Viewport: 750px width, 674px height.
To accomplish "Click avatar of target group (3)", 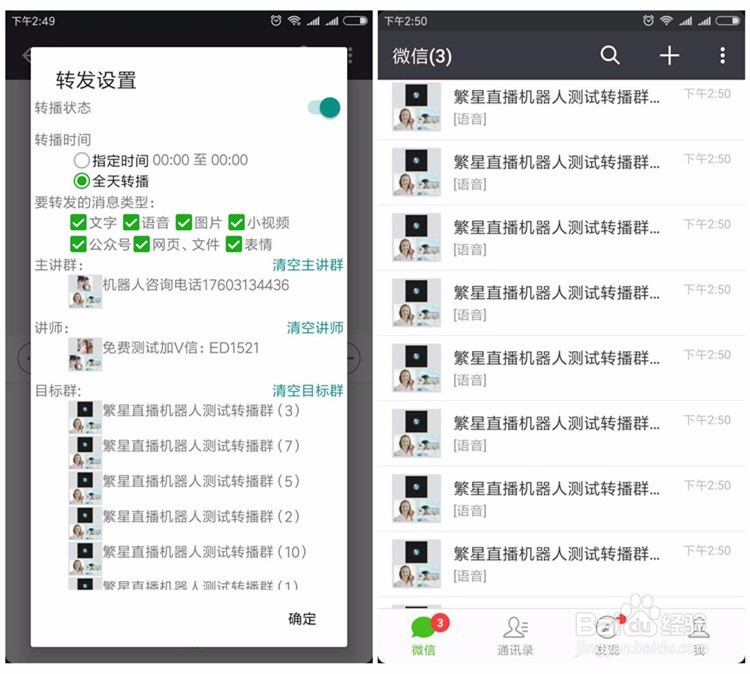I will pos(85,417).
